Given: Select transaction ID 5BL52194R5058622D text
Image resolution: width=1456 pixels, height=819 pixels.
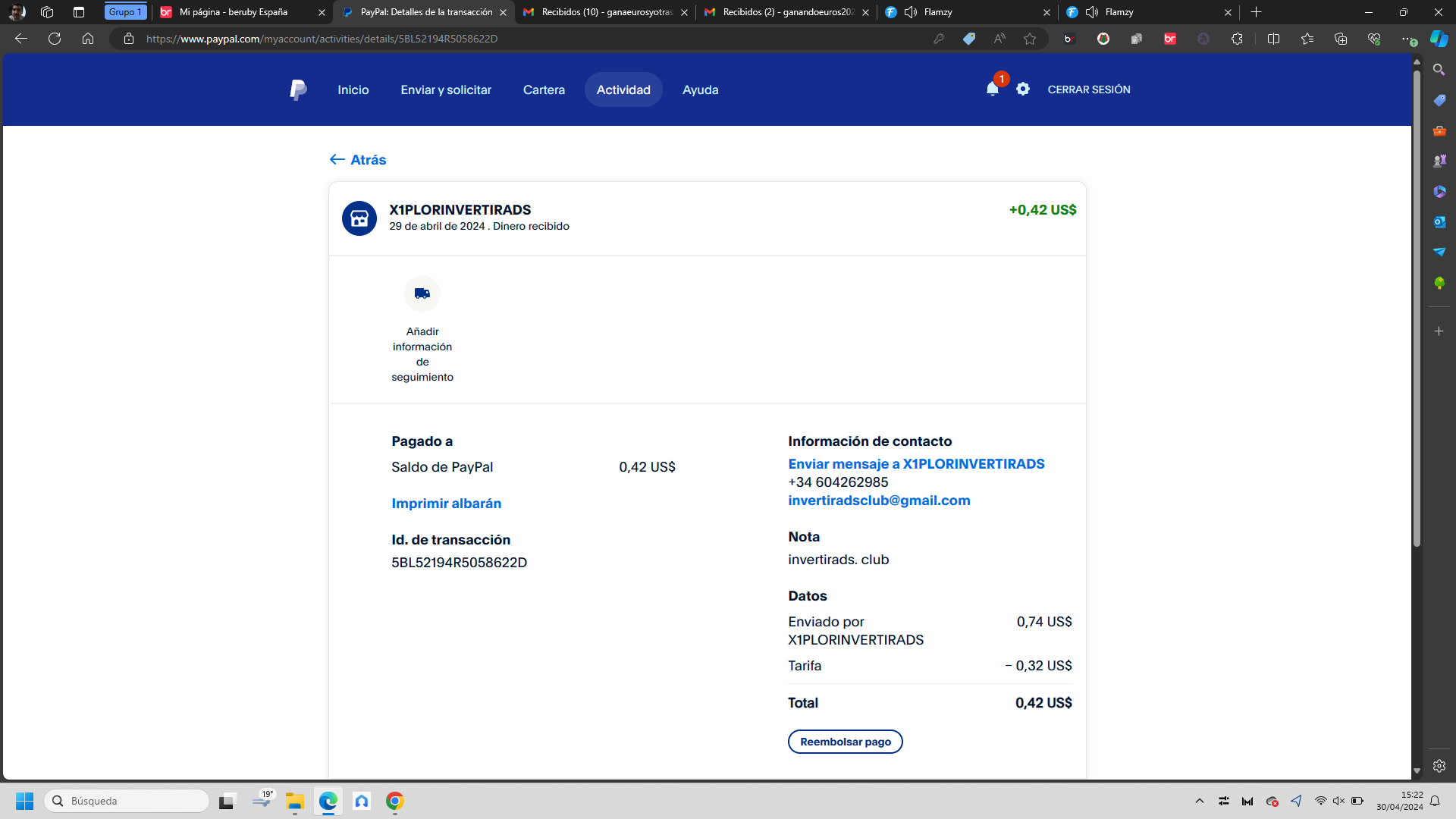Looking at the screenshot, I should click(459, 563).
